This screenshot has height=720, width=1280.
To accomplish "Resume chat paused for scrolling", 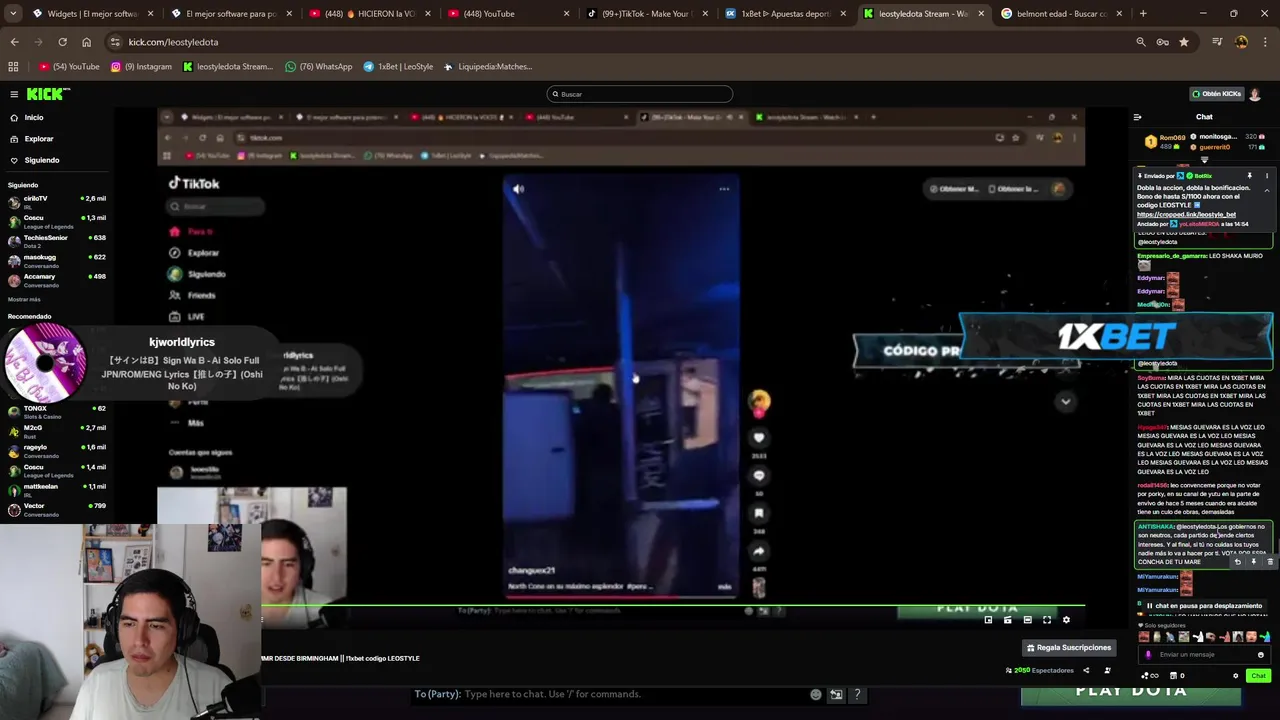I will click(x=1204, y=606).
